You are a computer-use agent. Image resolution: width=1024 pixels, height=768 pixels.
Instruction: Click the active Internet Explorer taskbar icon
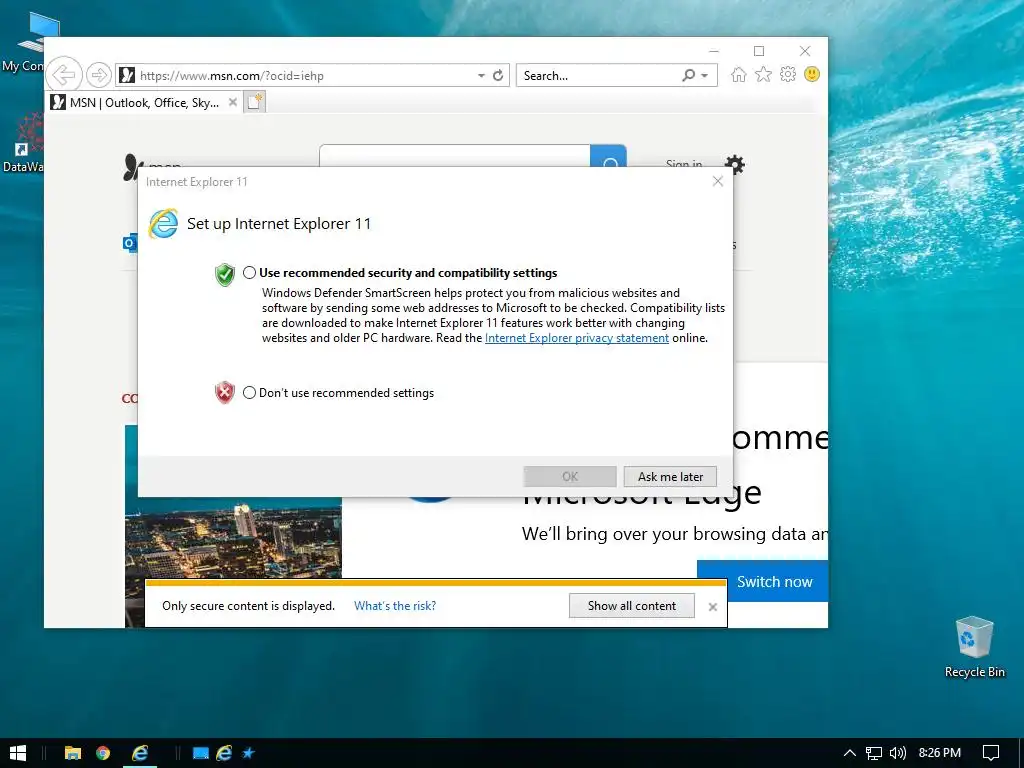click(x=140, y=753)
